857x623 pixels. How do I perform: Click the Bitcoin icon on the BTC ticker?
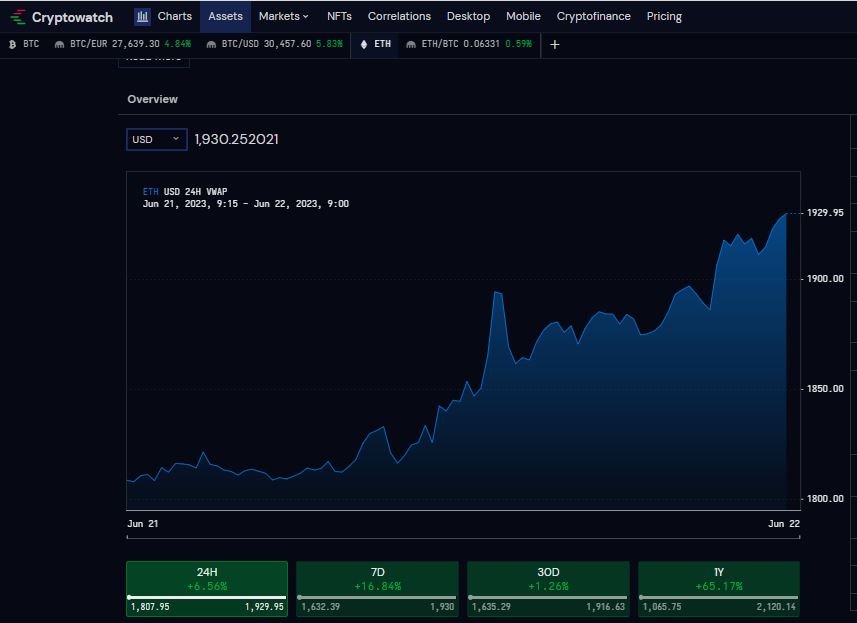point(12,45)
